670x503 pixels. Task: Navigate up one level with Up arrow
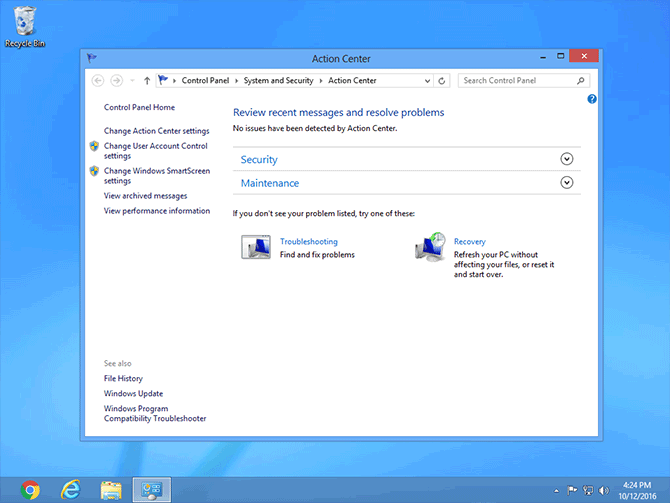147,80
